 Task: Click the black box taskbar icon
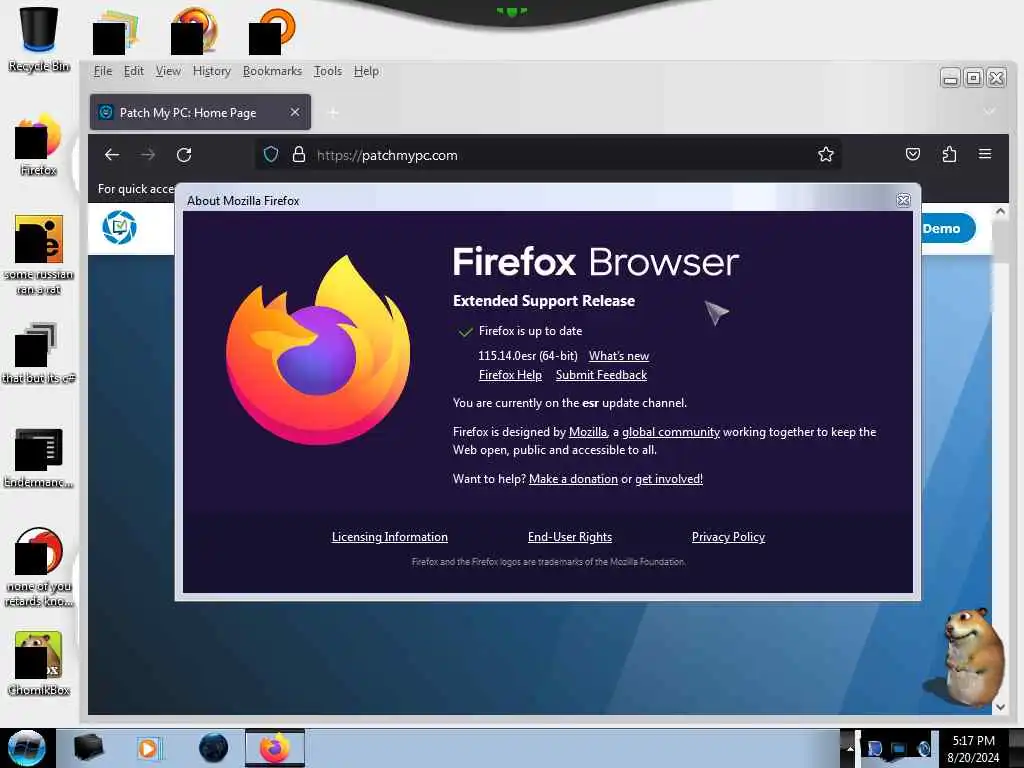(89, 748)
